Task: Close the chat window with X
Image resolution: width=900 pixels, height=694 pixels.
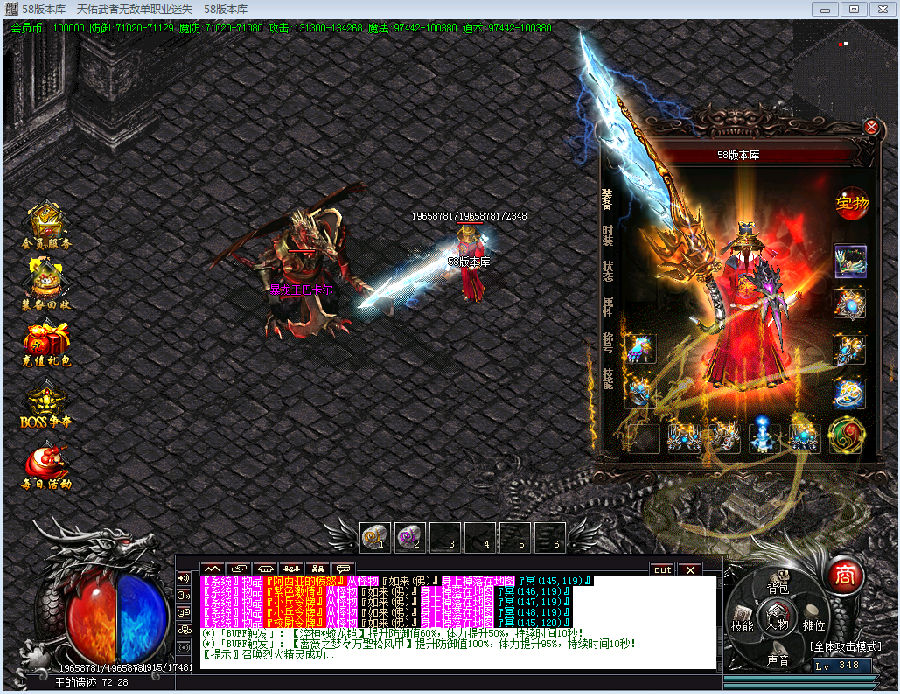Action: point(690,569)
